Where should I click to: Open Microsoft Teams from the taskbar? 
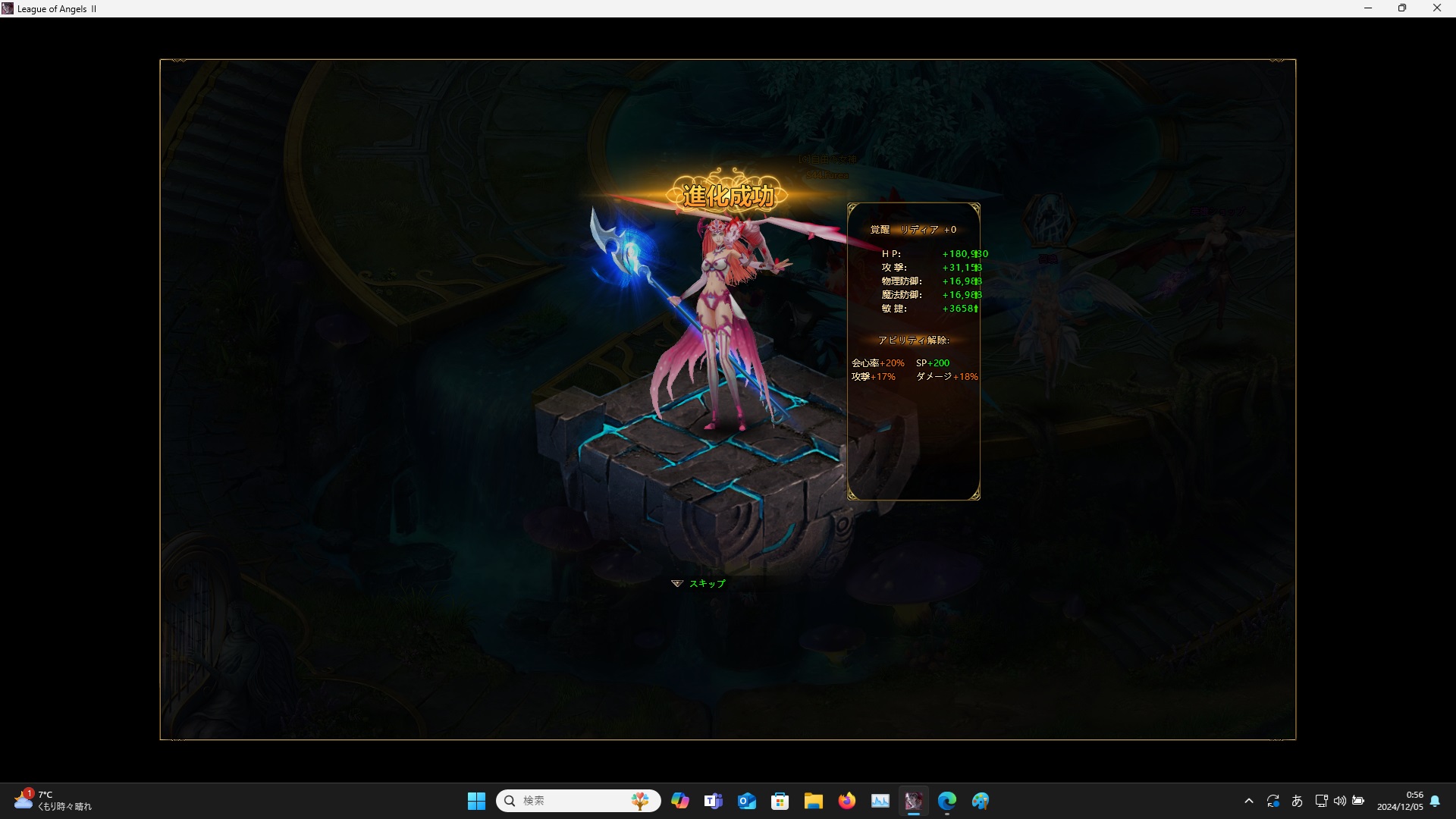coord(714,801)
